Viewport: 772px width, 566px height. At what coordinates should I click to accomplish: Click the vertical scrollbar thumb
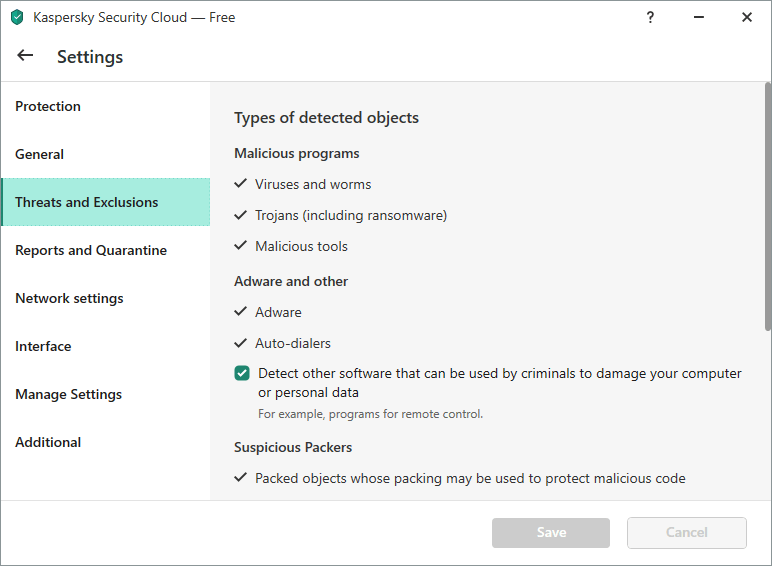pos(768,207)
